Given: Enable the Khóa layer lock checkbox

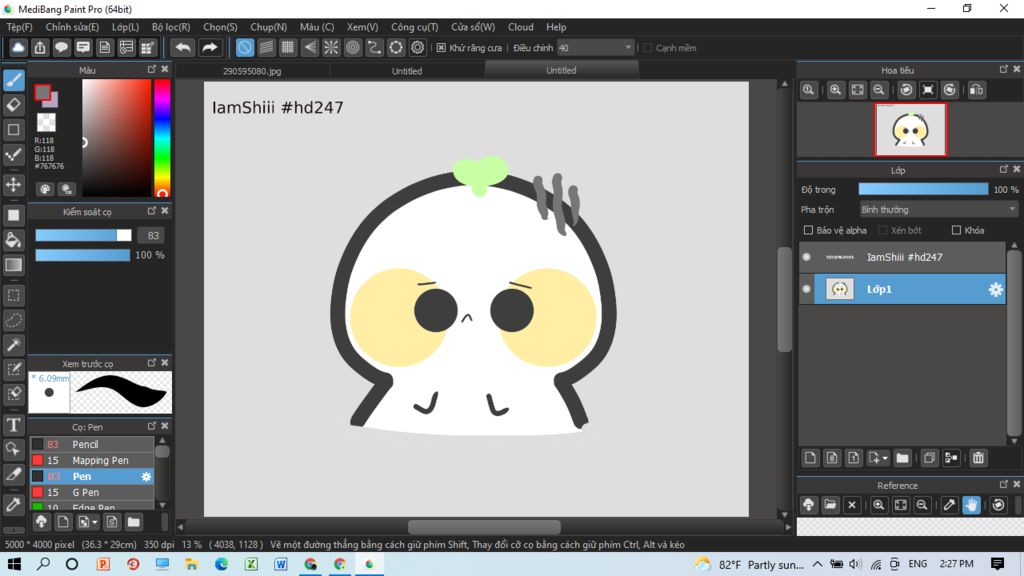Looking at the screenshot, I should coord(956,230).
